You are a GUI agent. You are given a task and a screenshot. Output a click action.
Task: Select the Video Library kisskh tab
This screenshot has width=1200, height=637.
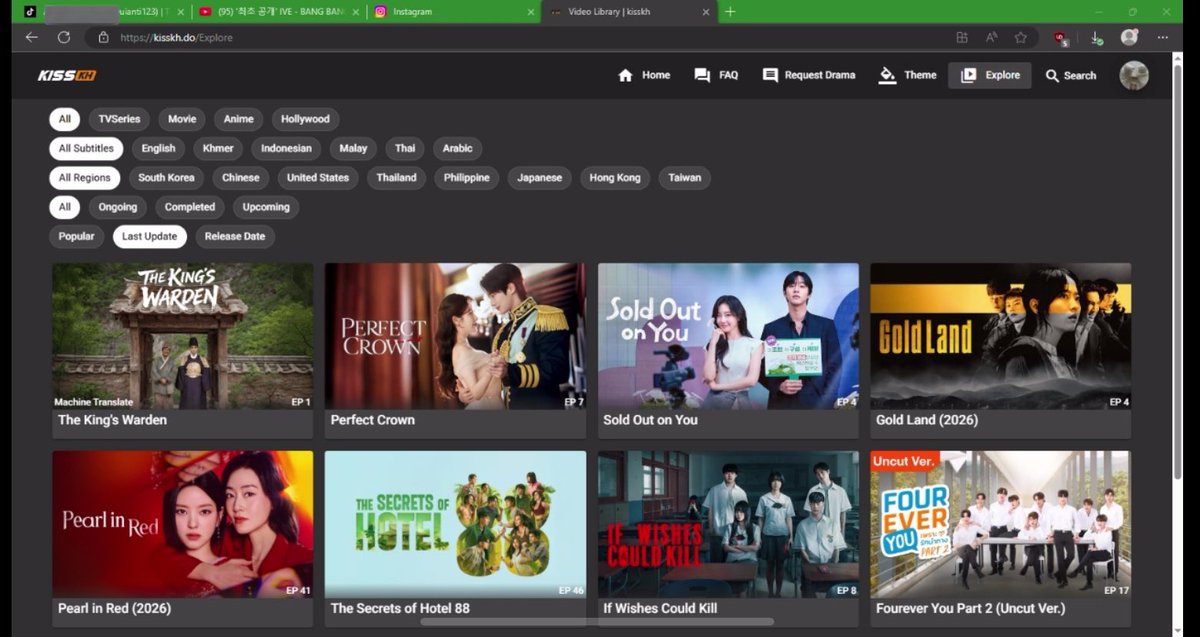click(x=629, y=11)
